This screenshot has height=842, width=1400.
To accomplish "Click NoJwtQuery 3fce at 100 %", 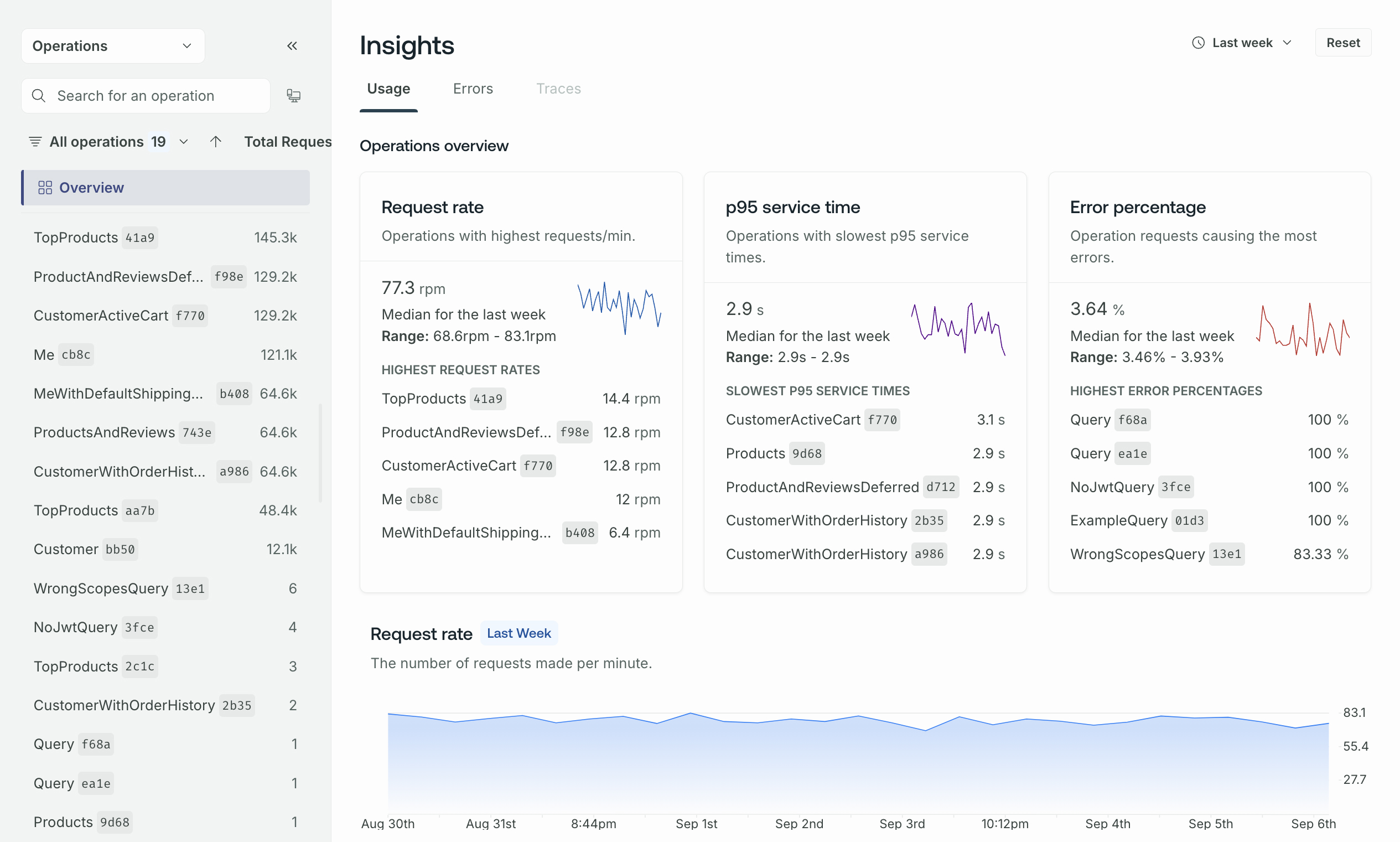I will click(x=1209, y=487).
